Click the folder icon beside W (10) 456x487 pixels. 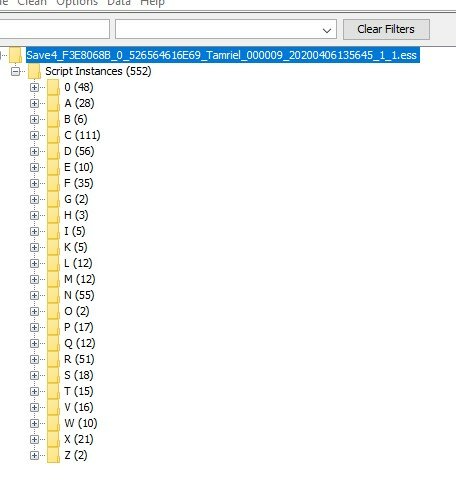point(53,423)
